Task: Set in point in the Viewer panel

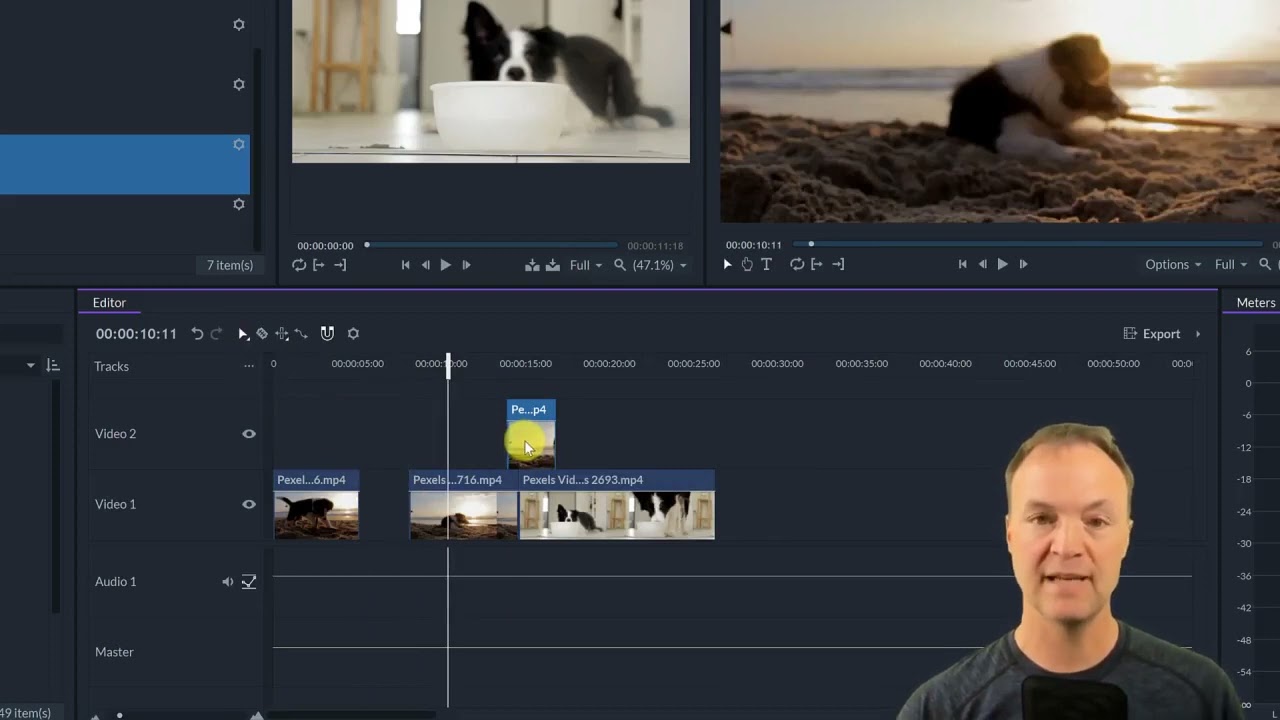Action: pos(817,264)
